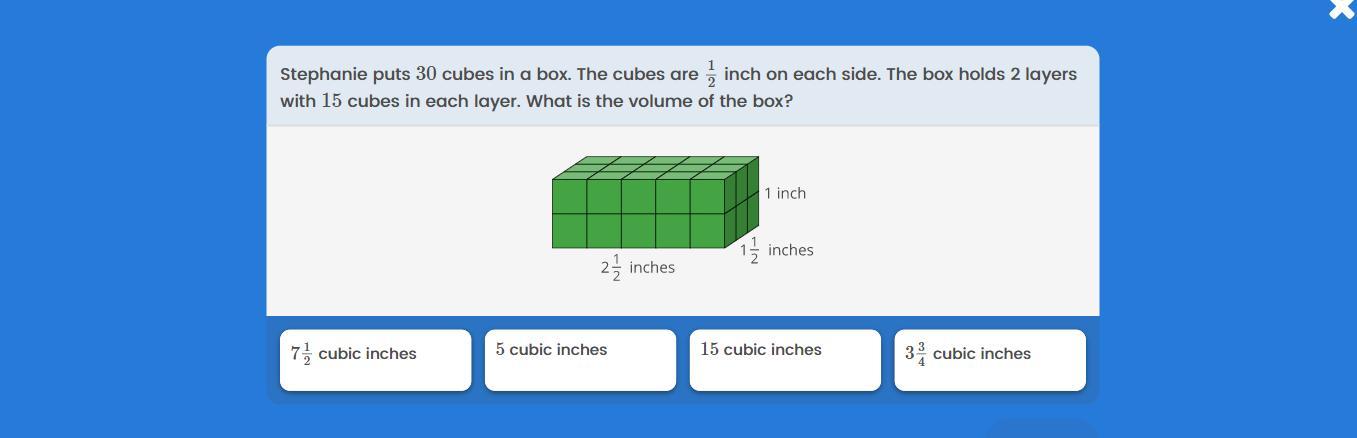Click the "1 1/2 inches" depth label

pyautogui.click(x=777, y=250)
